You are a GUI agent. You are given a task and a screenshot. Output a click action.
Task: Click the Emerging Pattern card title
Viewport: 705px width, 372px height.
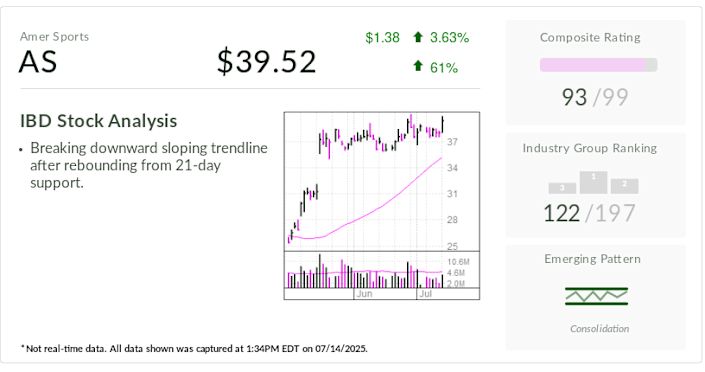[592, 259]
